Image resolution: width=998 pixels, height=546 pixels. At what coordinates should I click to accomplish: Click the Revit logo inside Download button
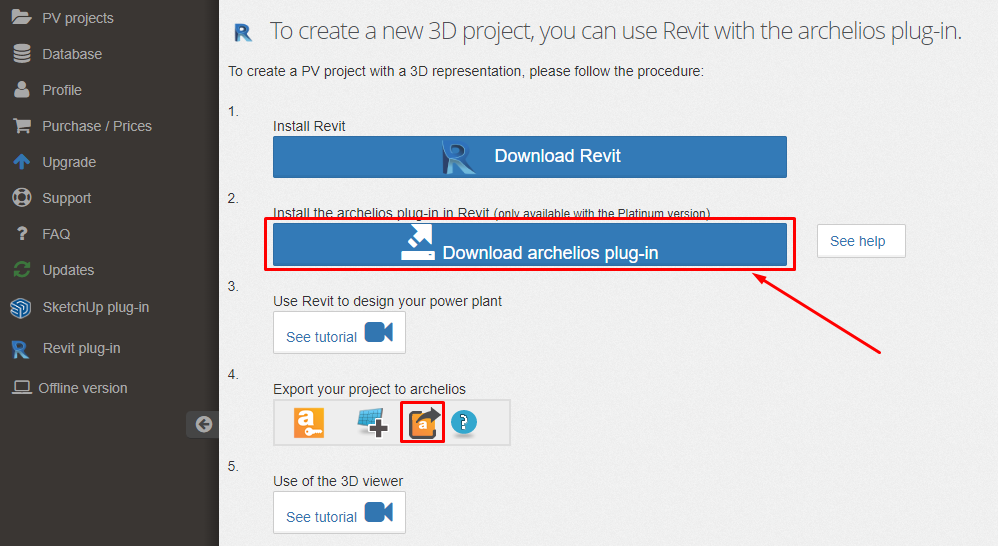click(458, 158)
